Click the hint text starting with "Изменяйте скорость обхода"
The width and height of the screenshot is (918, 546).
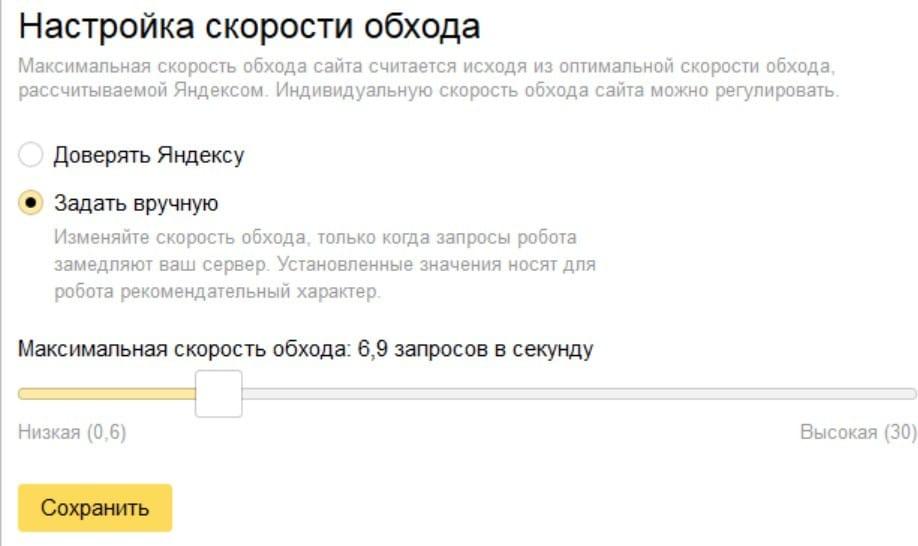(315, 239)
